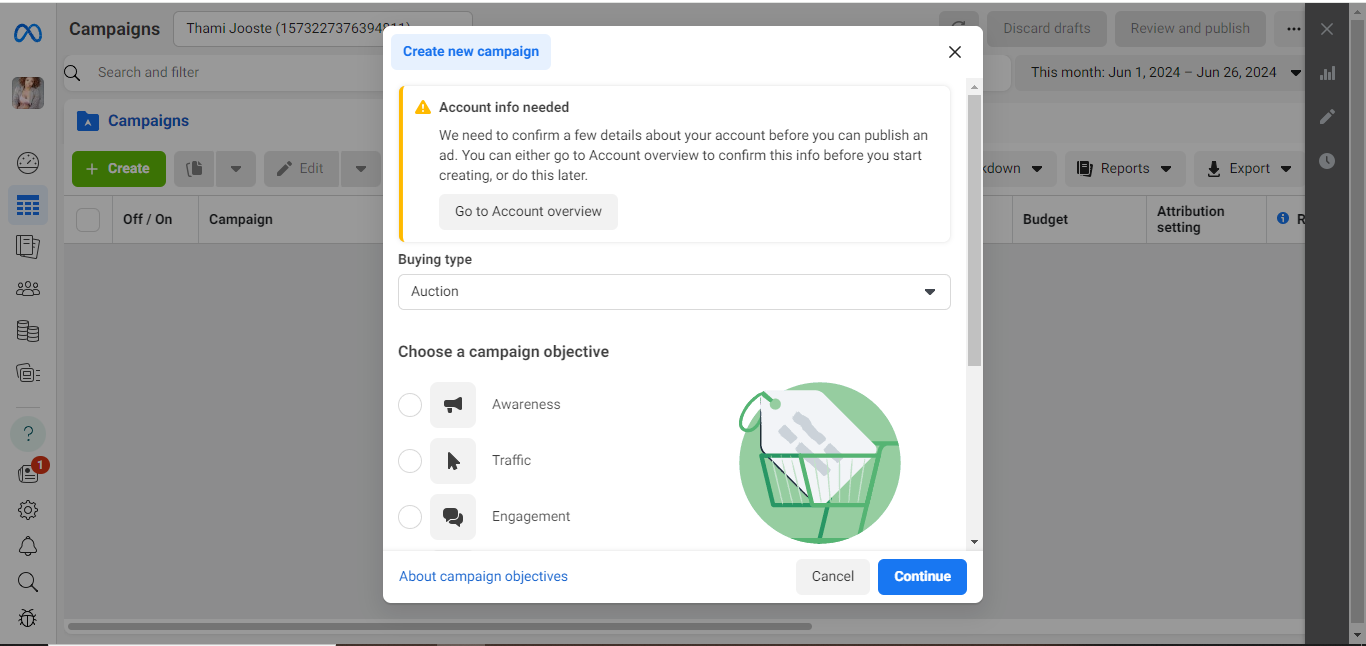Open the Campaigns tab with folder icon

point(133,121)
